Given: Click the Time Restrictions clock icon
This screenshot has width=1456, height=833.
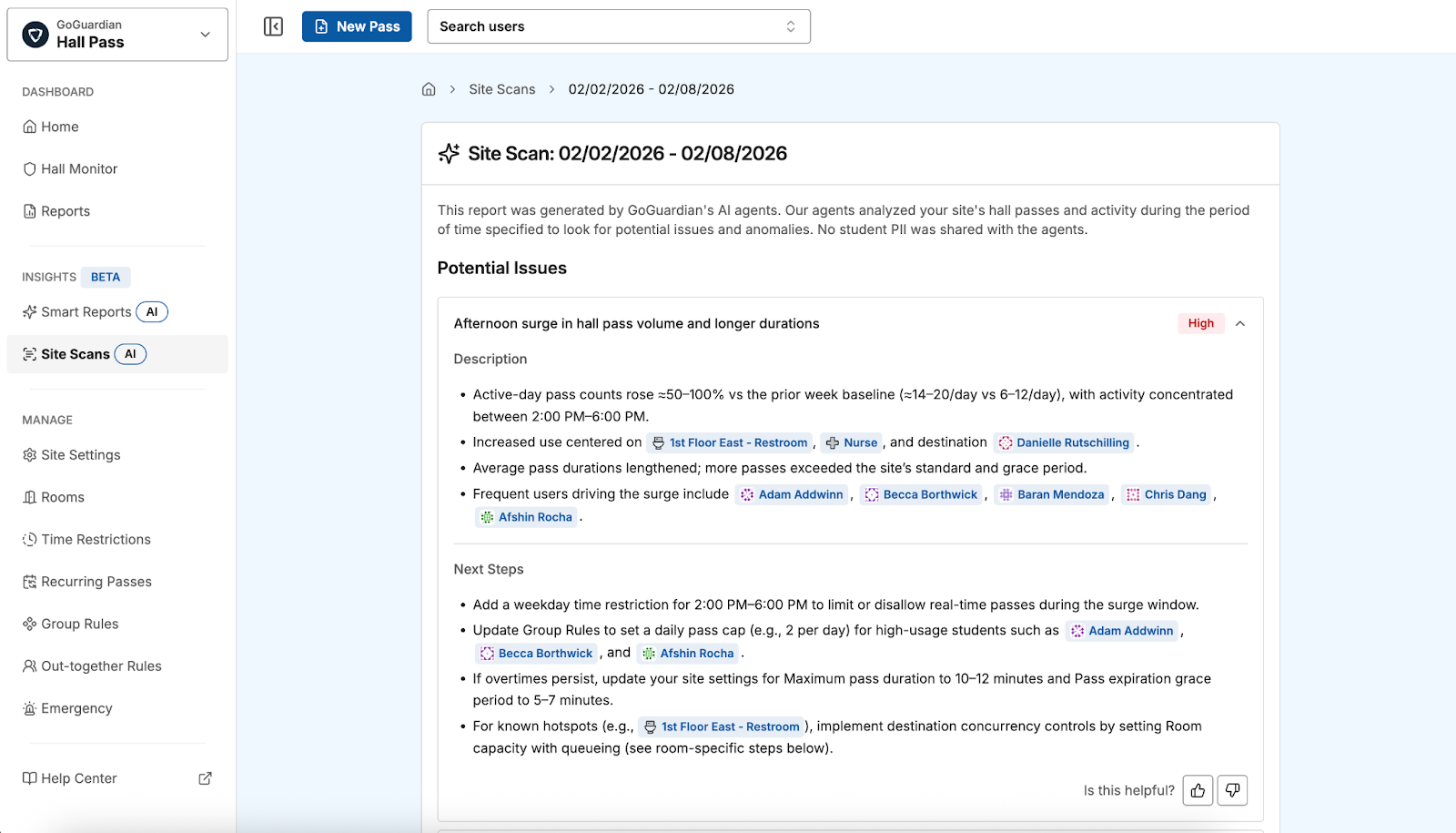Looking at the screenshot, I should (30, 539).
